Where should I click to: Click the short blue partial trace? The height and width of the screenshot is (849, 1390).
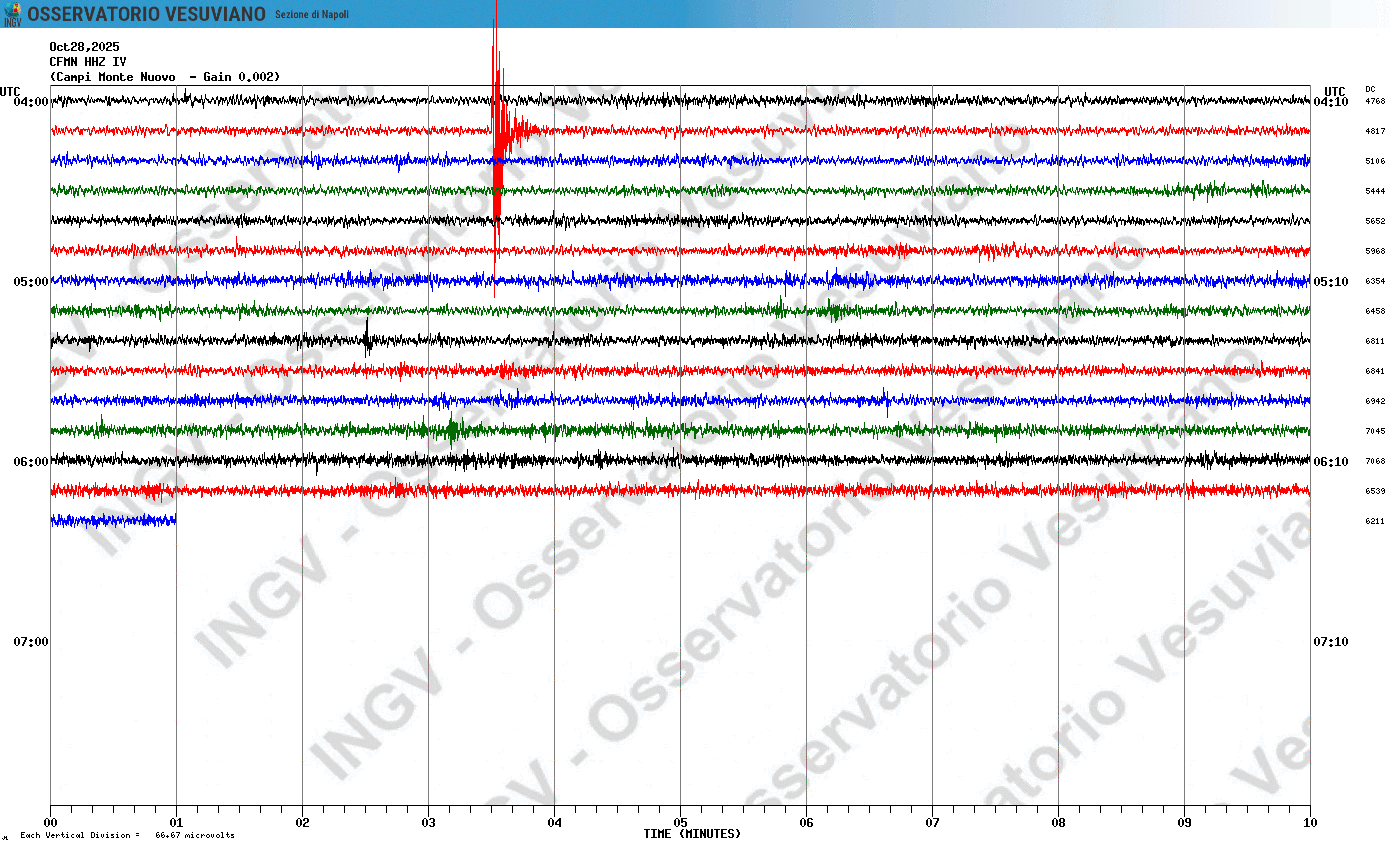[x=113, y=520]
